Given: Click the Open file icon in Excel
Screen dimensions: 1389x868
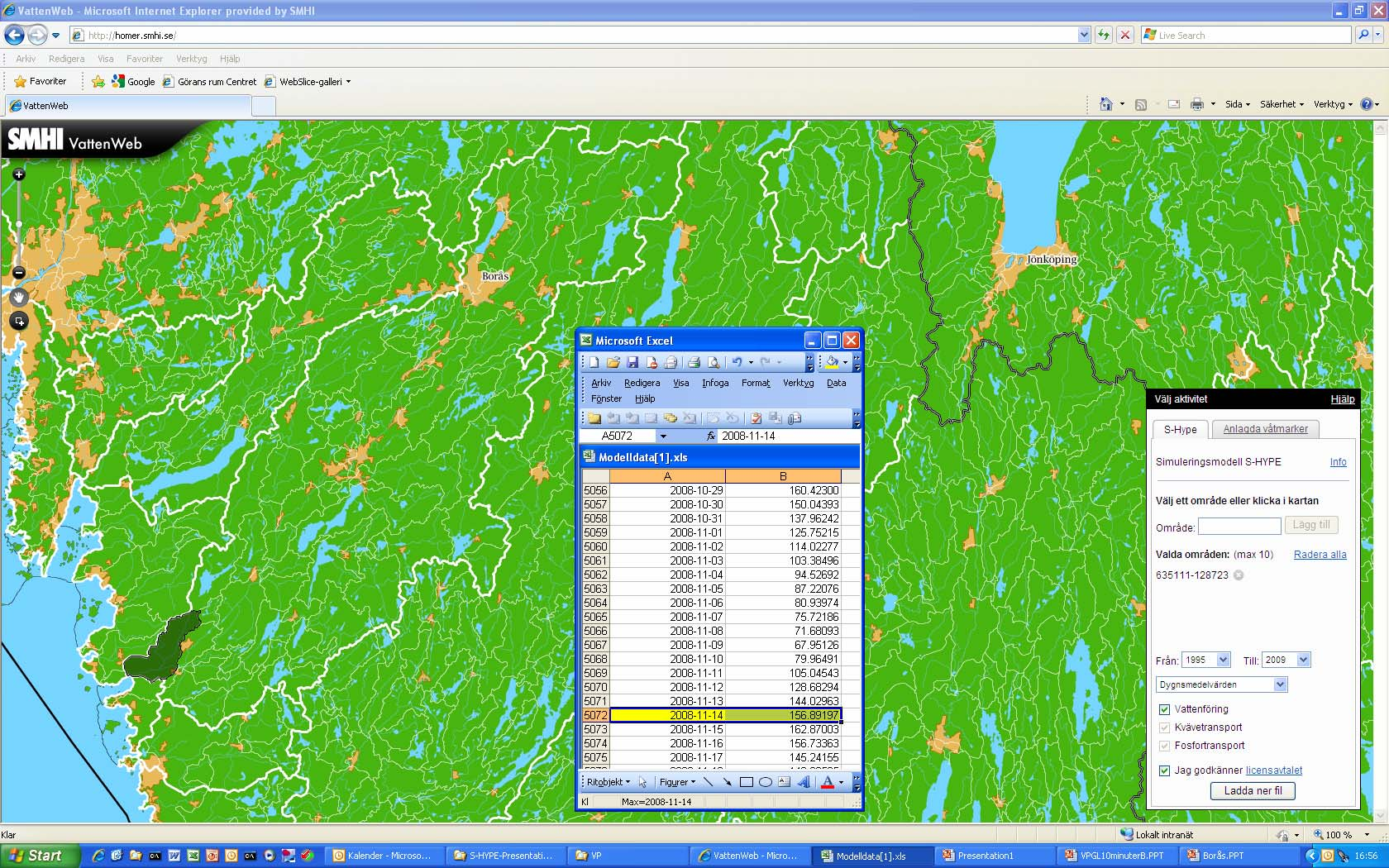Looking at the screenshot, I should [x=613, y=362].
